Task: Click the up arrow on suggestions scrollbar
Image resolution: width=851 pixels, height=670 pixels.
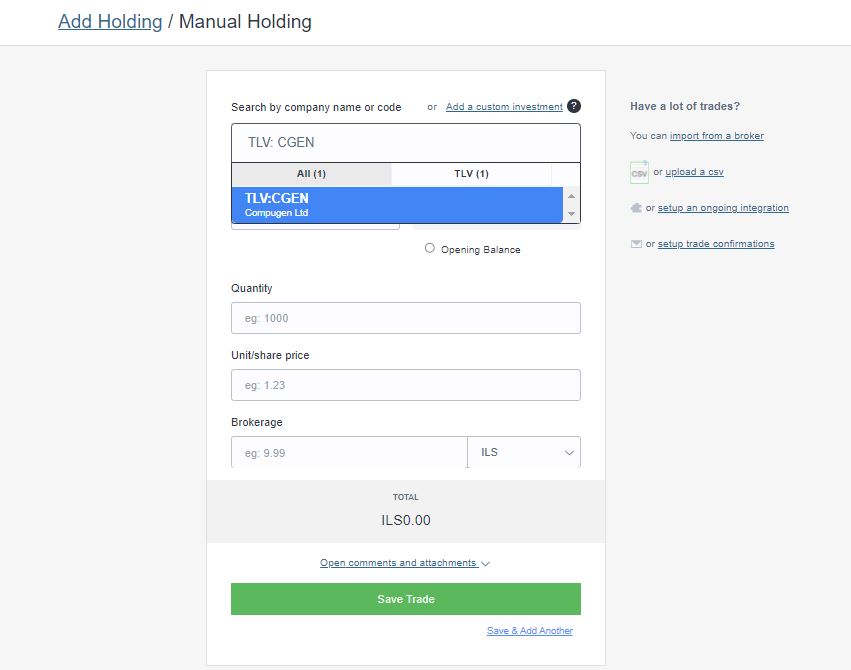Action: (573, 196)
